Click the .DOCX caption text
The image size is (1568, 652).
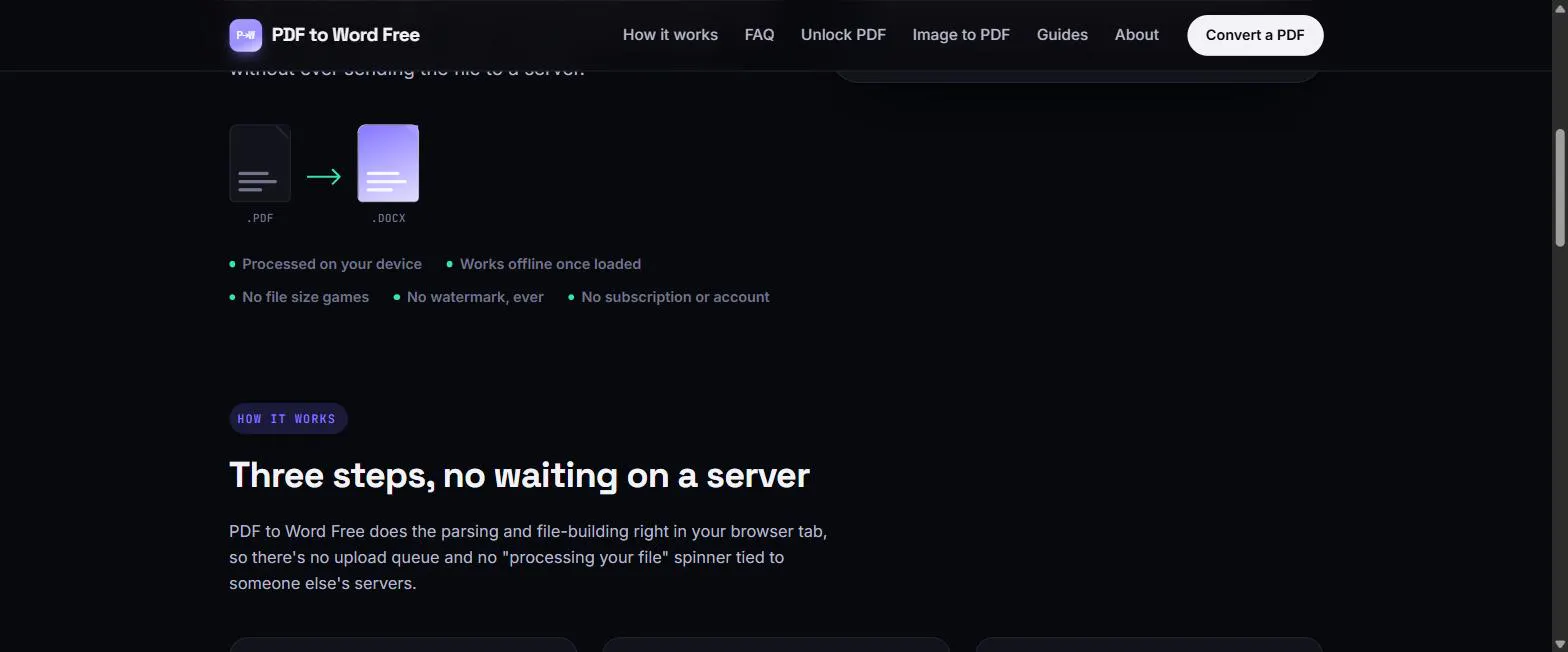coord(388,218)
